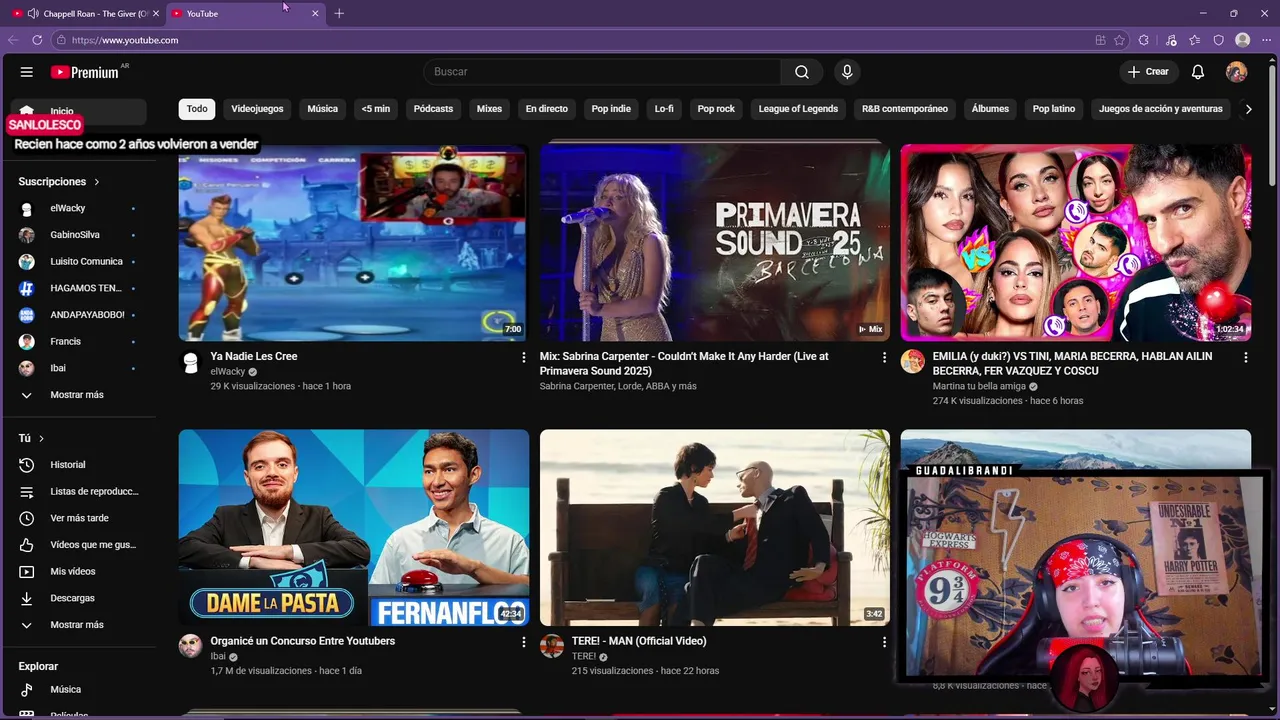Image resolution: width=1280 pixels, height=720 pixels.
Task: Play the Ya Nadie Les Cree thumbnail
Action: click(x=353, y=243)
